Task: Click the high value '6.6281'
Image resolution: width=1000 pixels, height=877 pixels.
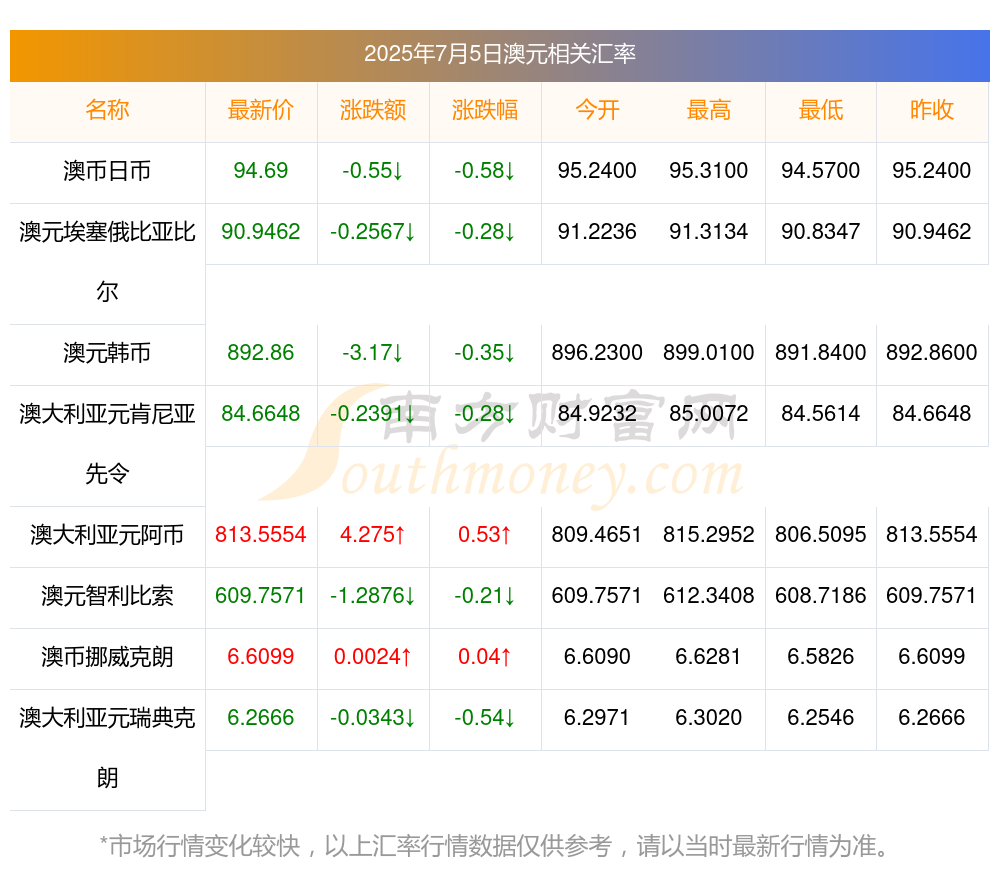Action: (709, 656)
